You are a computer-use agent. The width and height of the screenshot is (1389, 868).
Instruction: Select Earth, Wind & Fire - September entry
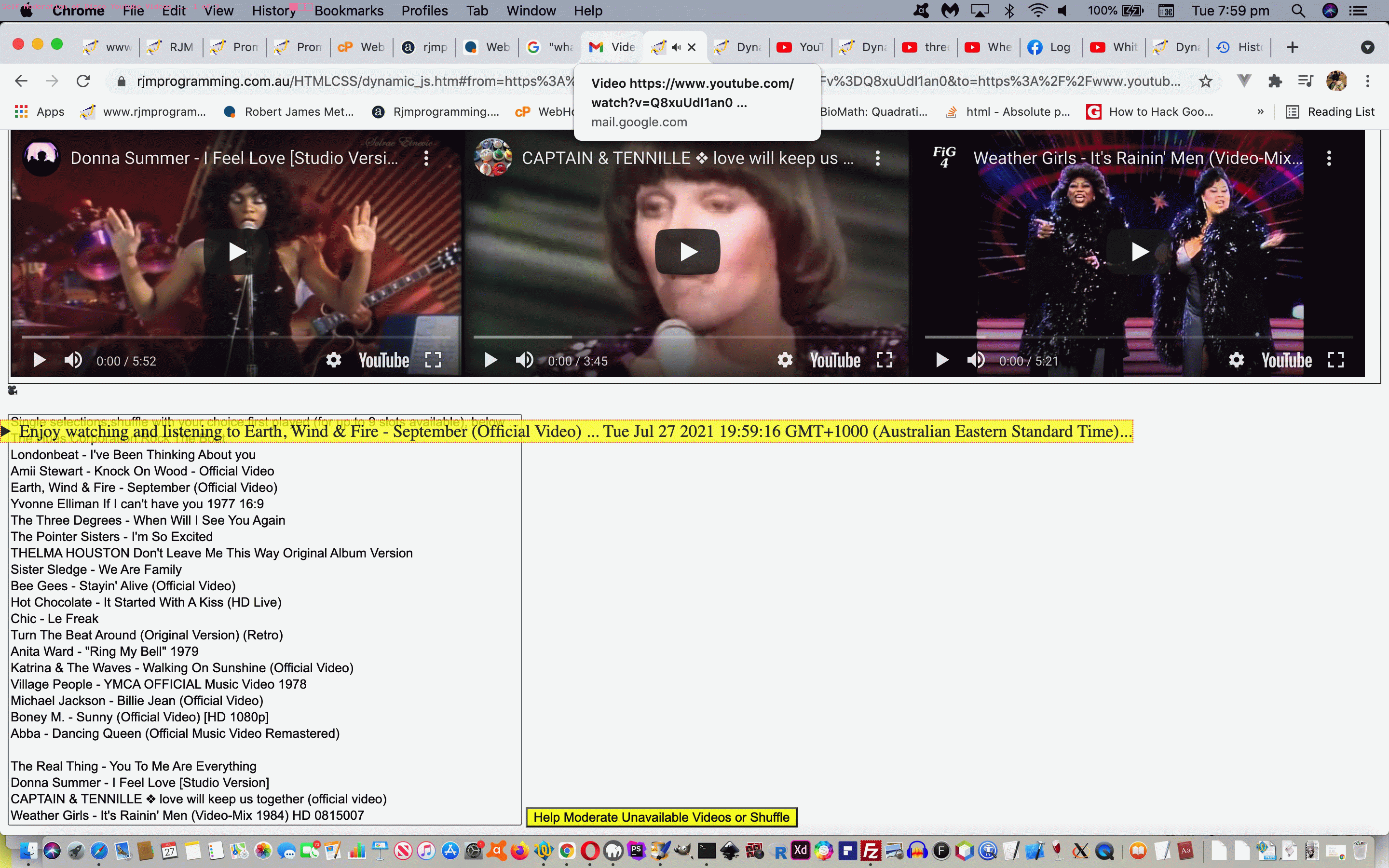(x=144, y=488)
